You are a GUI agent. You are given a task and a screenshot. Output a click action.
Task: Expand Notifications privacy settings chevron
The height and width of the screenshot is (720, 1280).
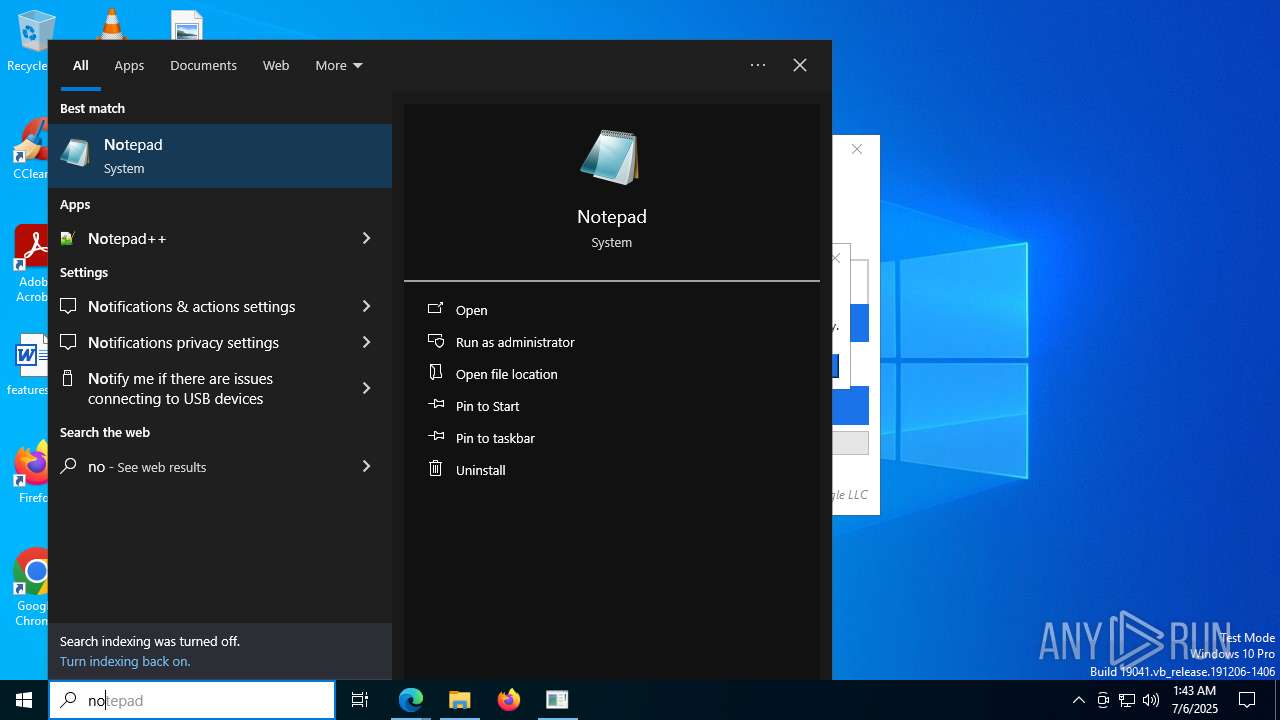366,342
